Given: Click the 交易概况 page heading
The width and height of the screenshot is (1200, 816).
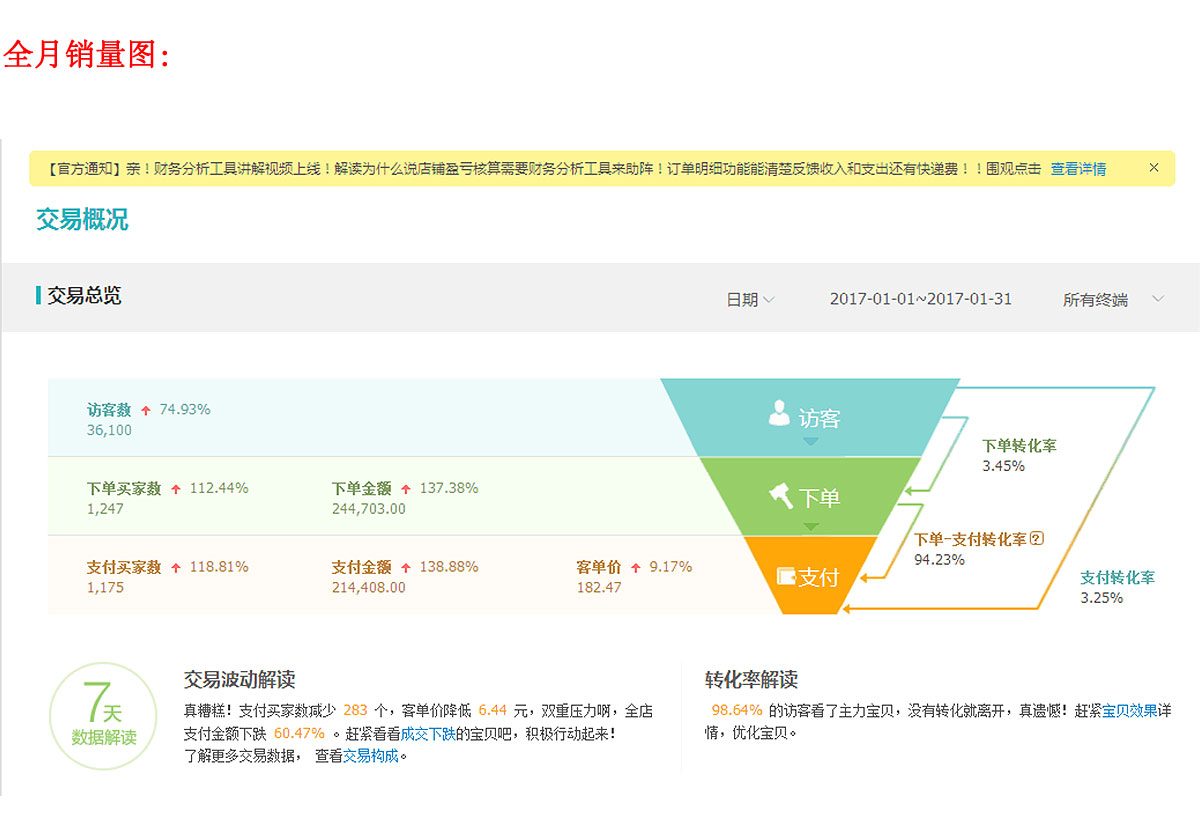Looking at the screenshot, I should (82, 219).
